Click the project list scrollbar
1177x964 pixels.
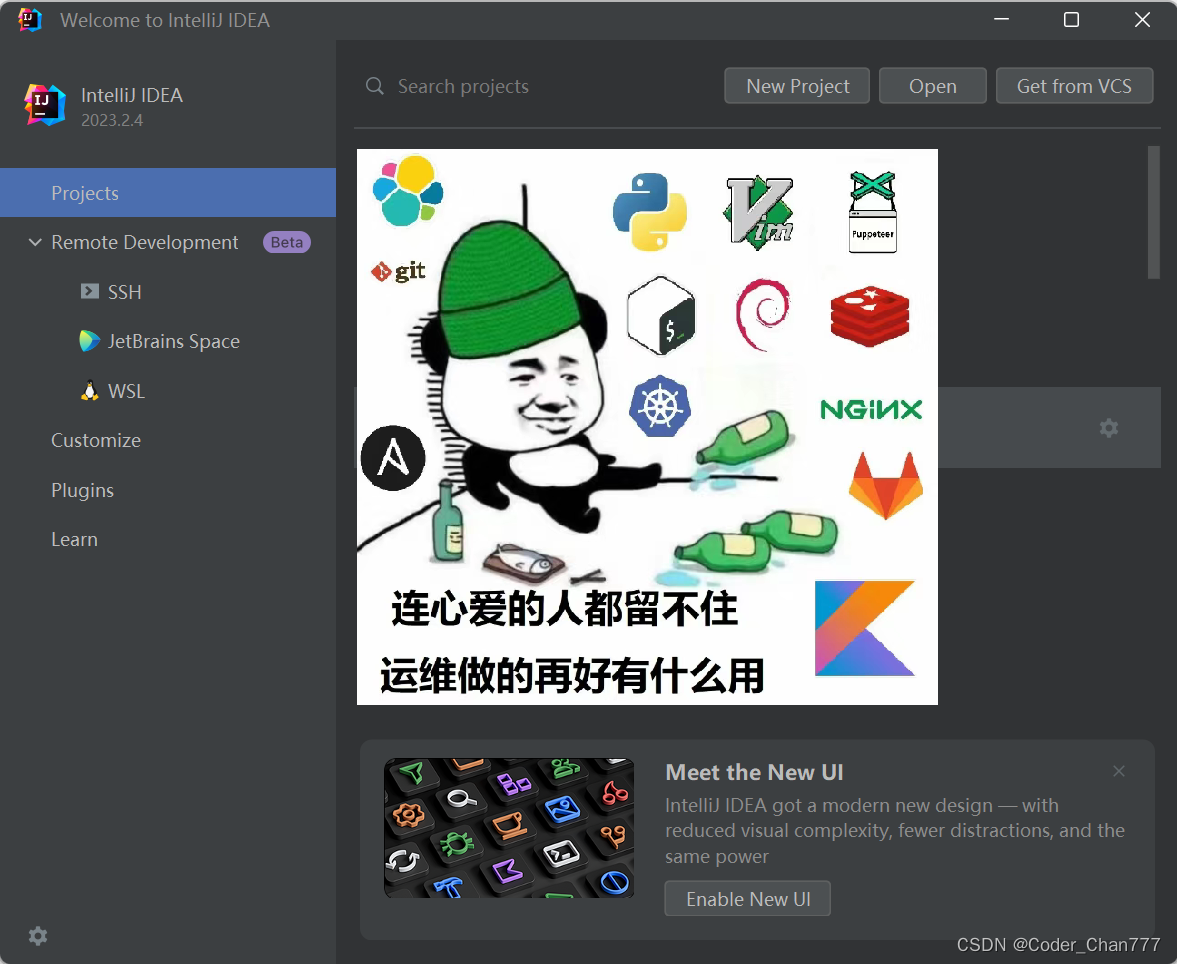[x=1154, y=212]
